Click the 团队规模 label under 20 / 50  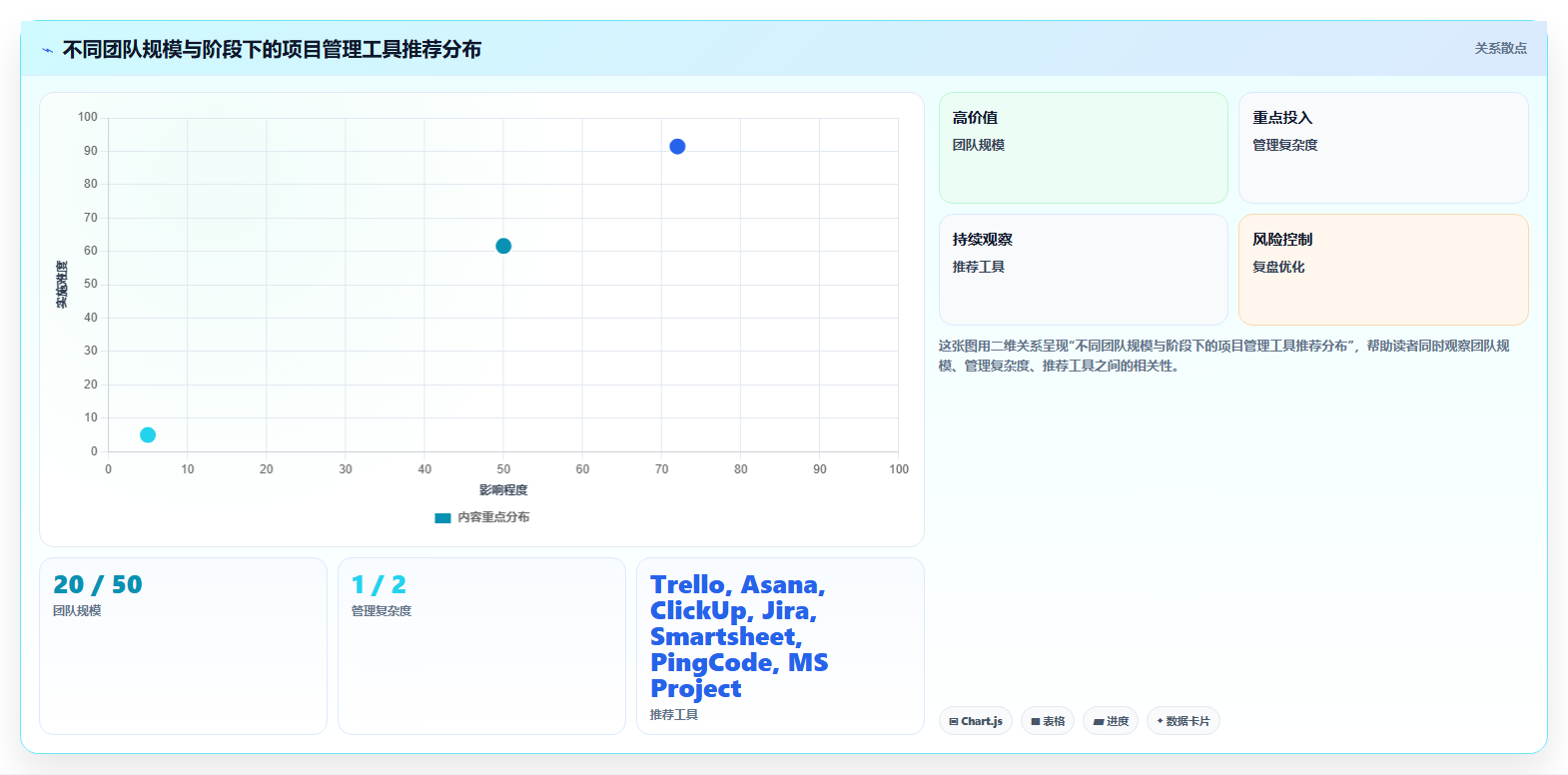(x=77, y=610)
